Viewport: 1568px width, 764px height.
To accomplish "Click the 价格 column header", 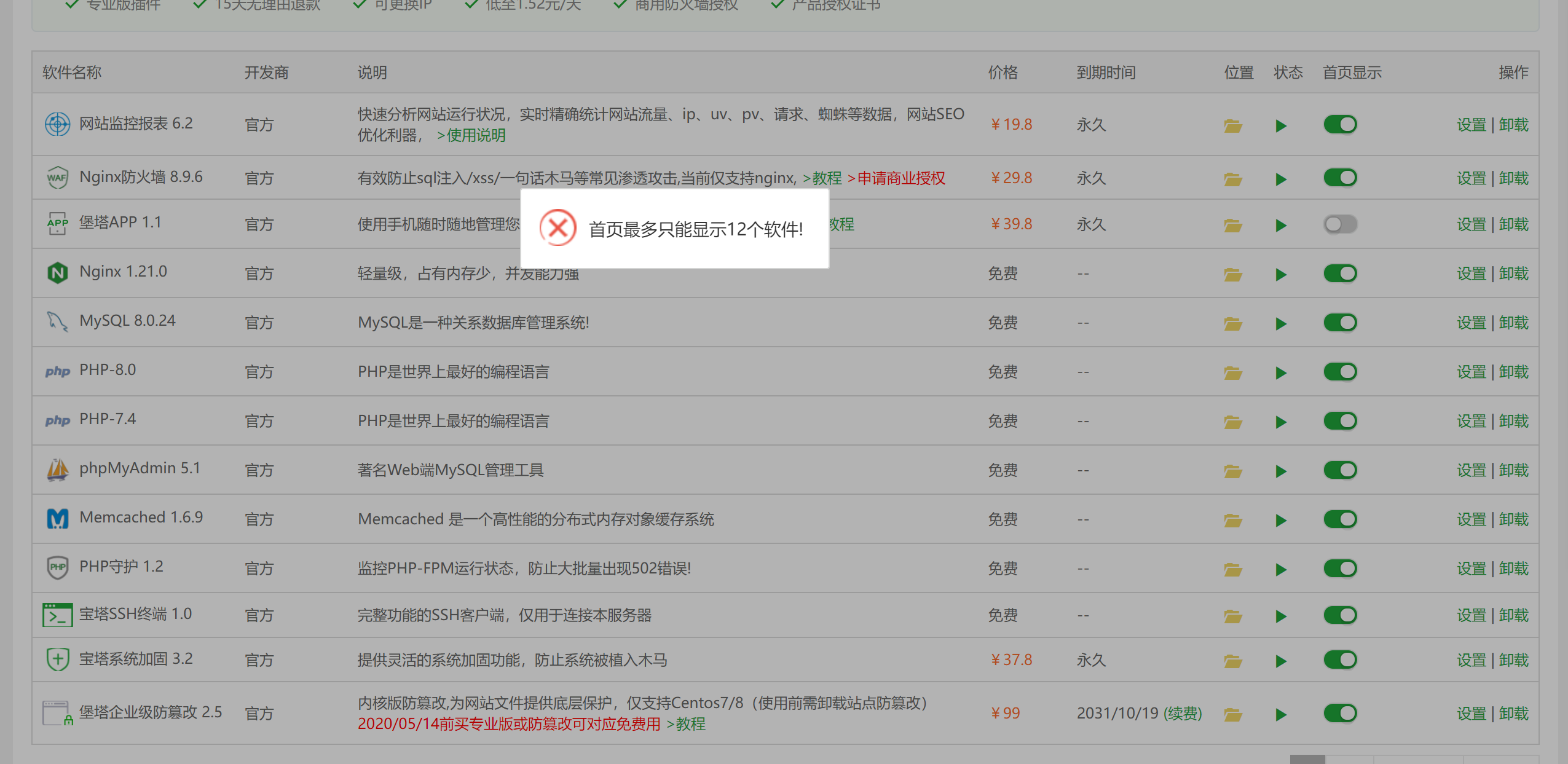I will click(x=1003, y=73).
